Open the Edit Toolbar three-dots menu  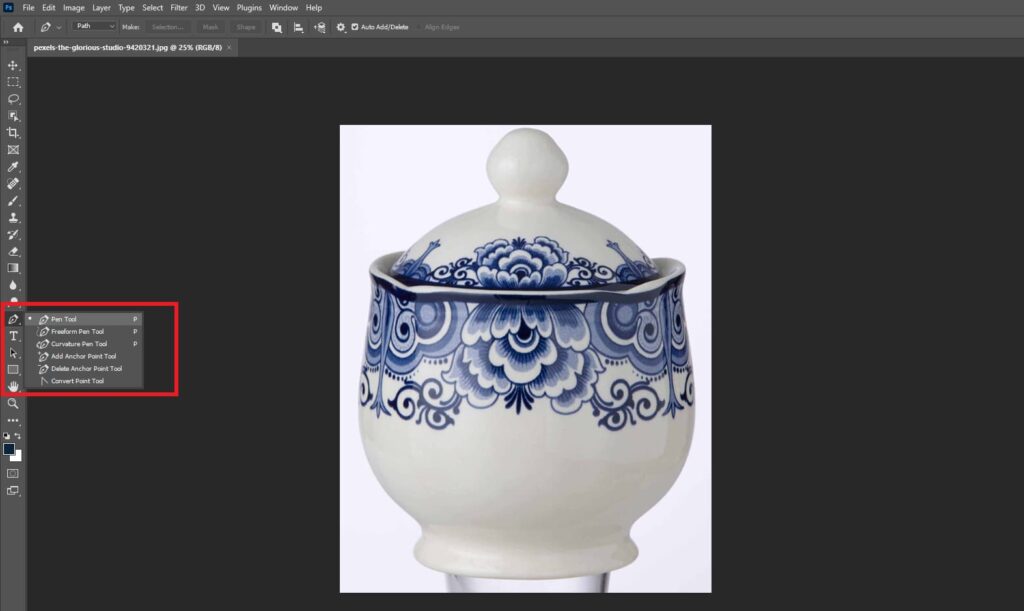(13, 420)
